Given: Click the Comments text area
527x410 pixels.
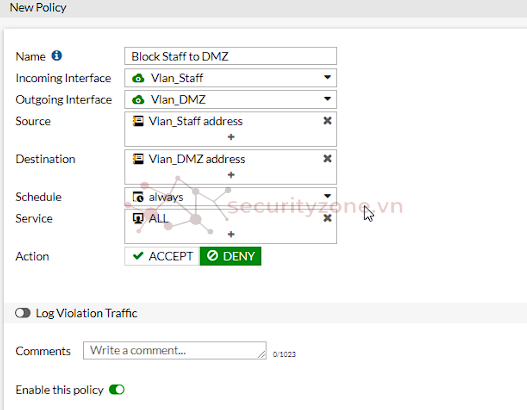Looking at the screenshot, I should pyautogui.click(x=175, y=351).
